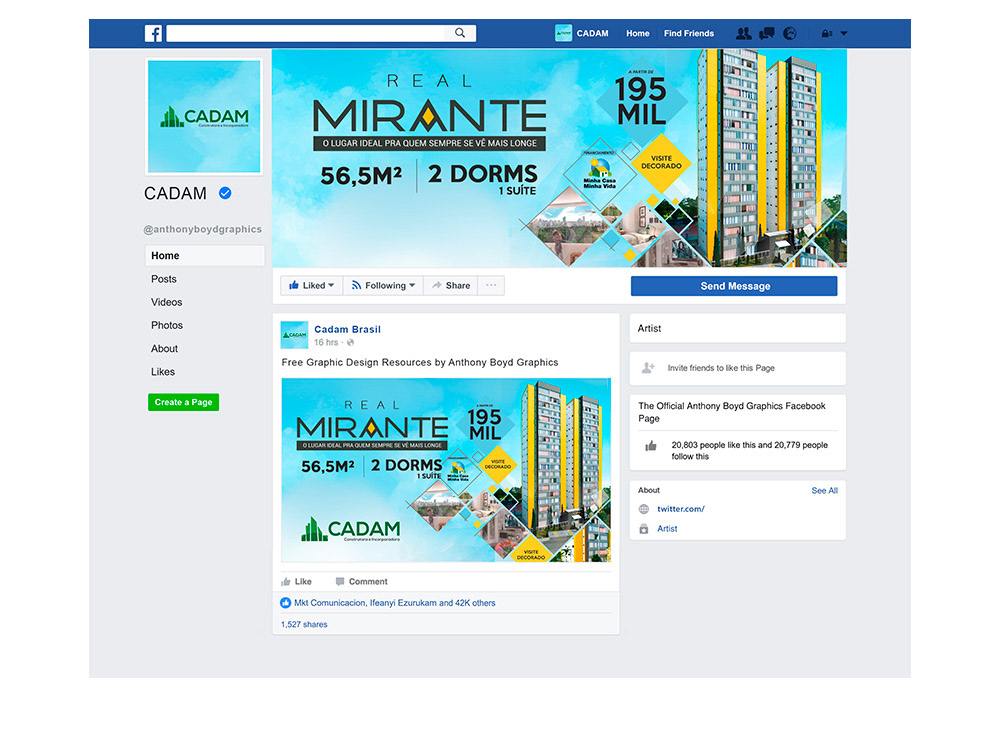Click the thumbs-up icon beside like count
Image resolution: width=1000 pixels, height=730 pixels.
pos(651,446)
